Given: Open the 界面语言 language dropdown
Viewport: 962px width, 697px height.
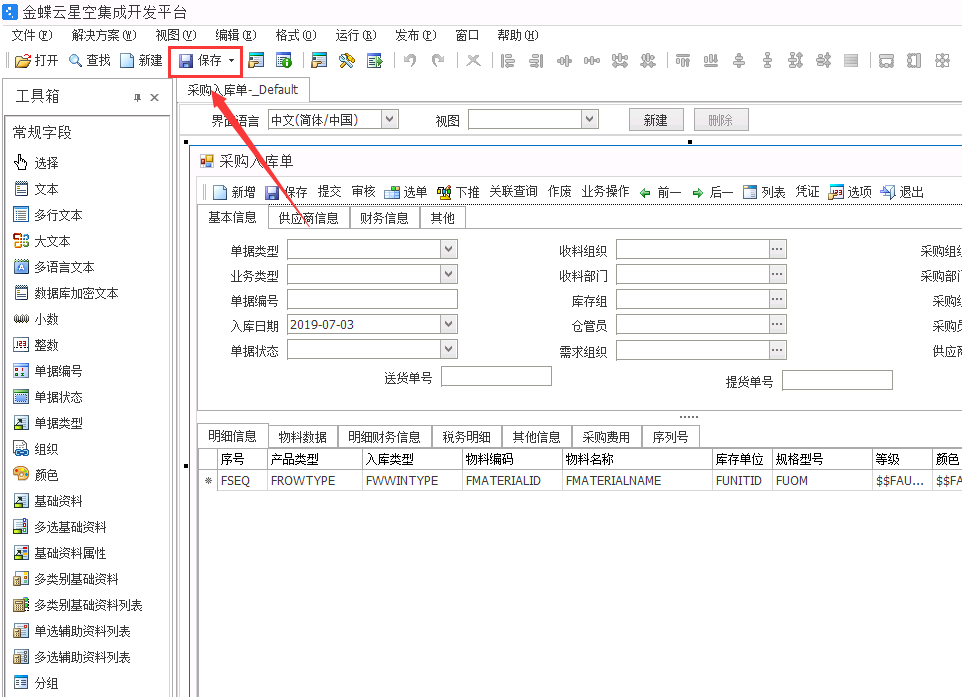Looking at the screenshot, I should (x=390, y=120).
